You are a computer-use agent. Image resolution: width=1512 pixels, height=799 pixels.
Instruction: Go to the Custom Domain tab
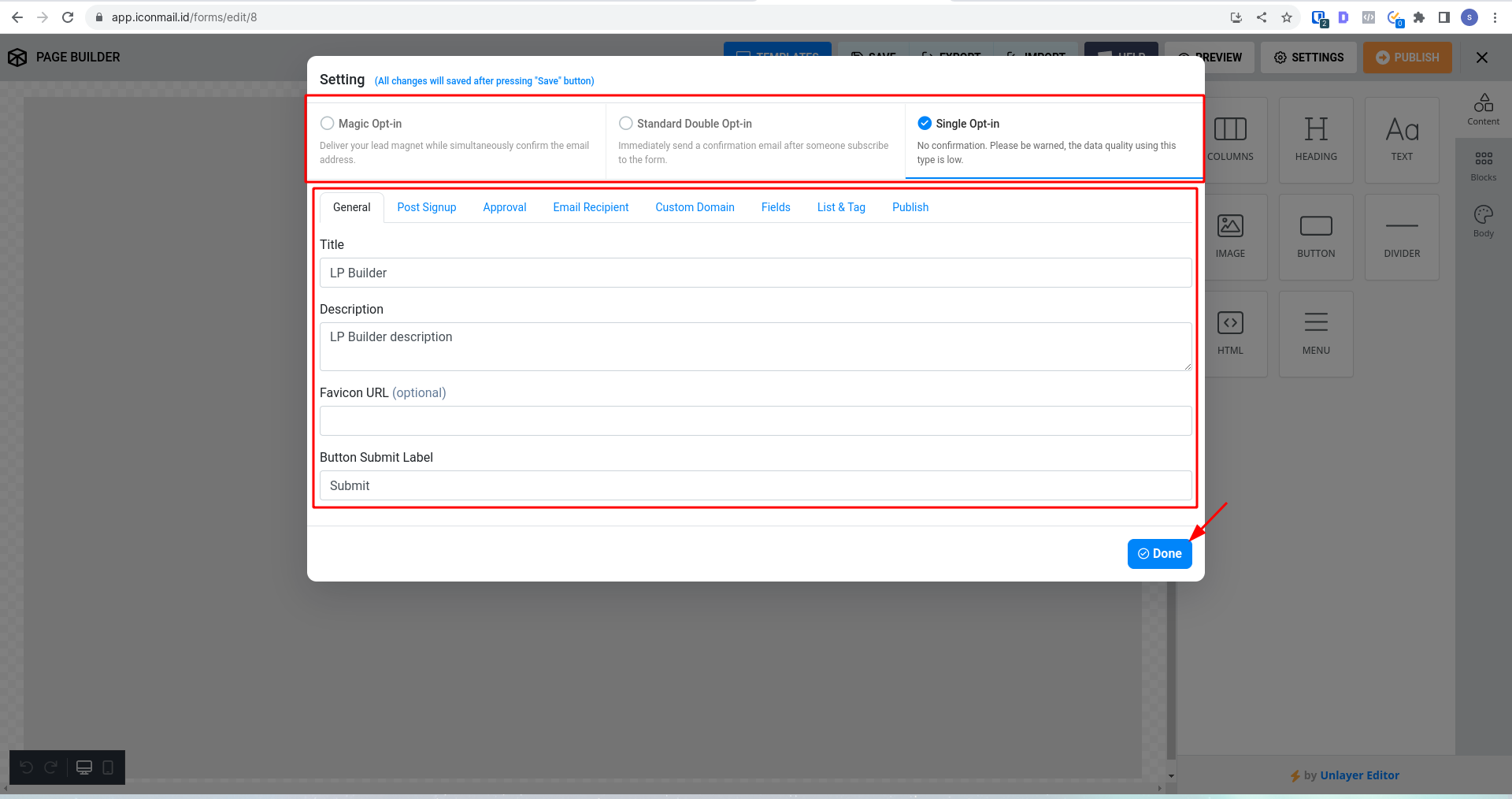coord(695,207)
